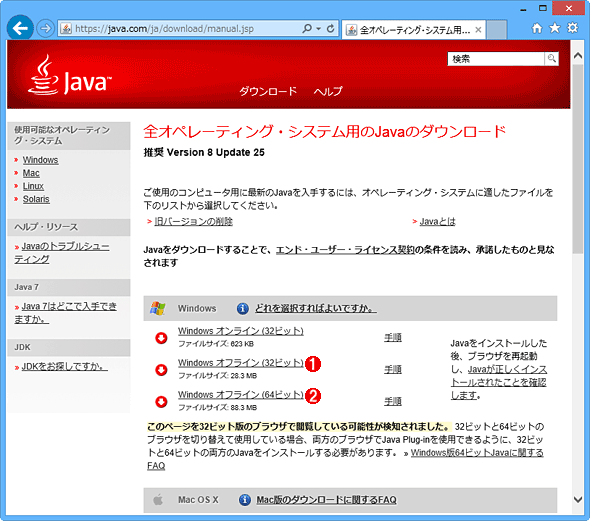590x521 pixels.
Task: Click Windows オフライン (64ビット) link
Action: click(x=240, y=395)
